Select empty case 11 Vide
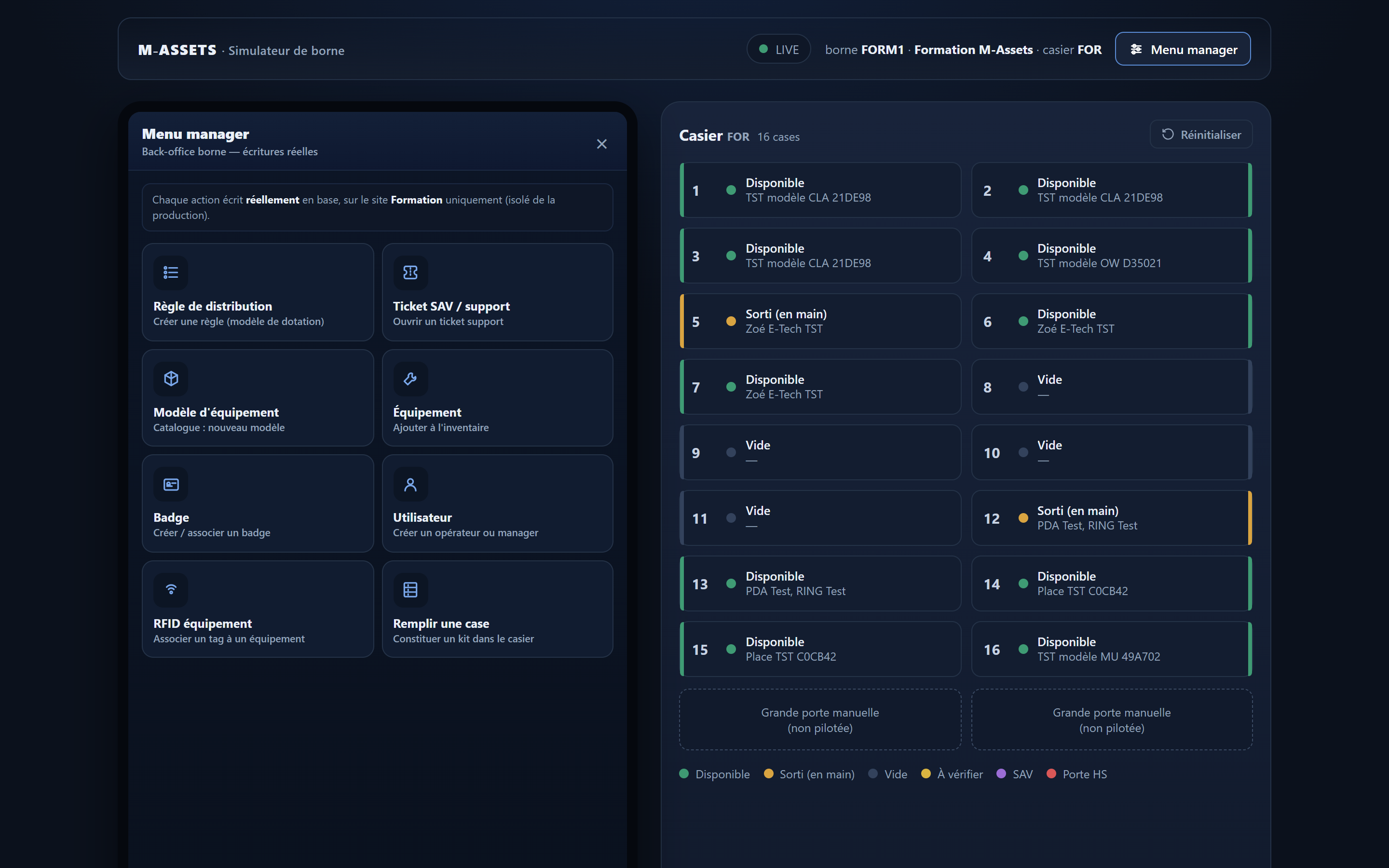 820,518
